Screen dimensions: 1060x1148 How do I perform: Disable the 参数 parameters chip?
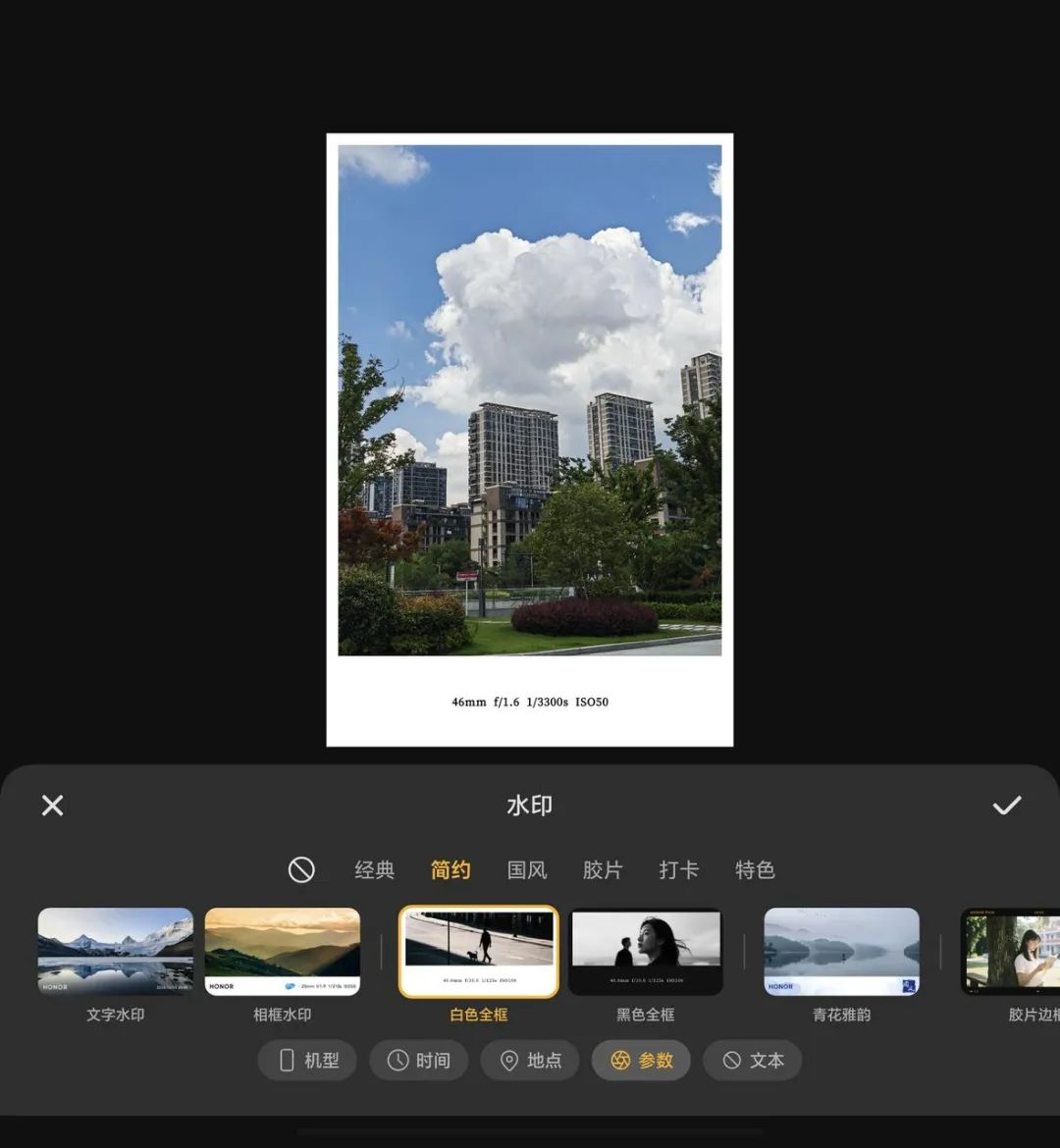(x=642, y=1060)
